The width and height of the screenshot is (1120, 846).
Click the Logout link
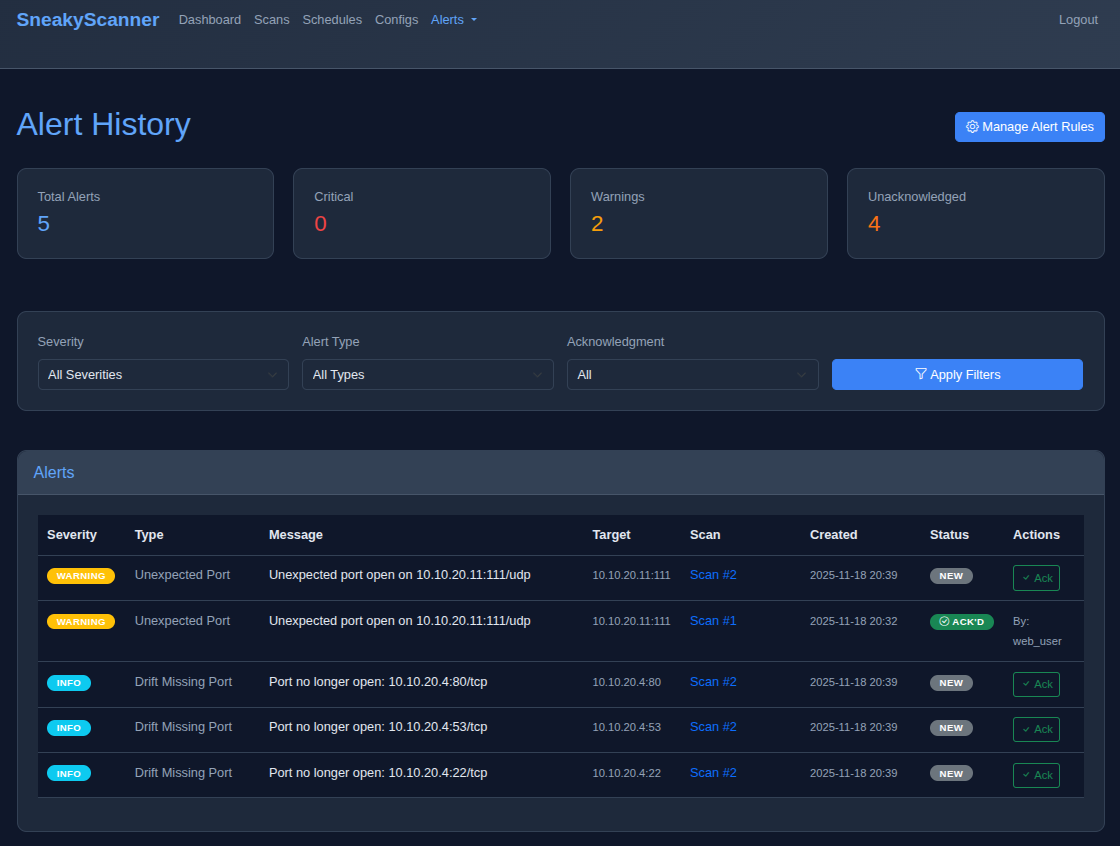click(1078, 20)
